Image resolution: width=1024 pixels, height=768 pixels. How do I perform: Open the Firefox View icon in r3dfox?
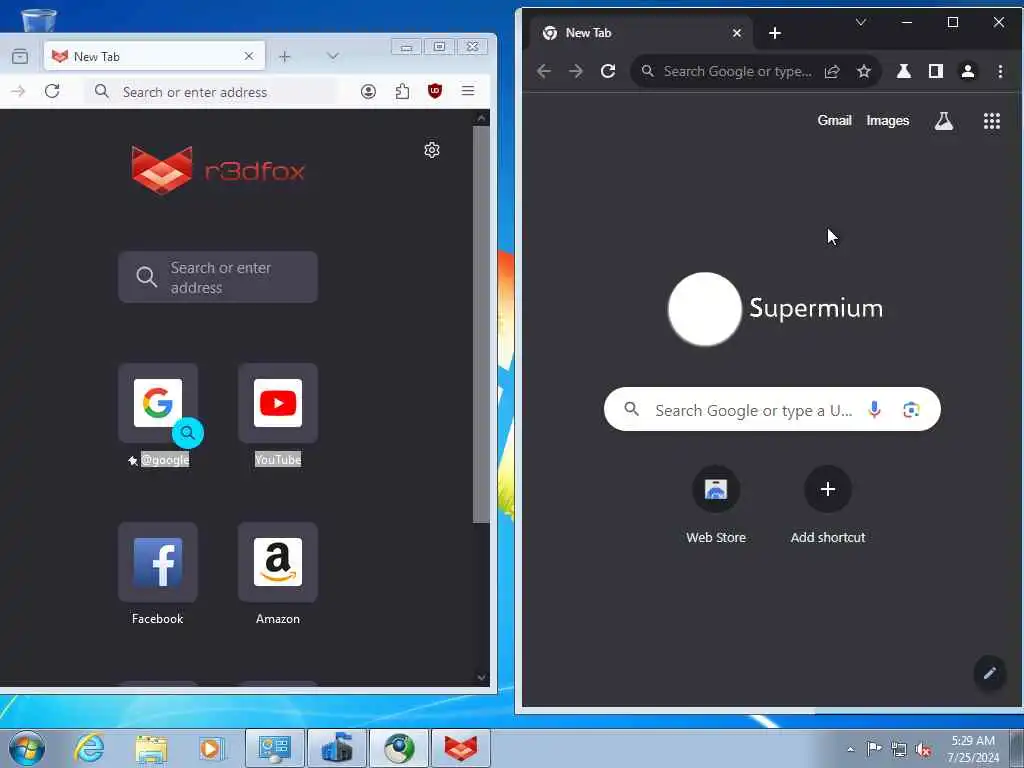pyautogui.click(x=20, y=57)
